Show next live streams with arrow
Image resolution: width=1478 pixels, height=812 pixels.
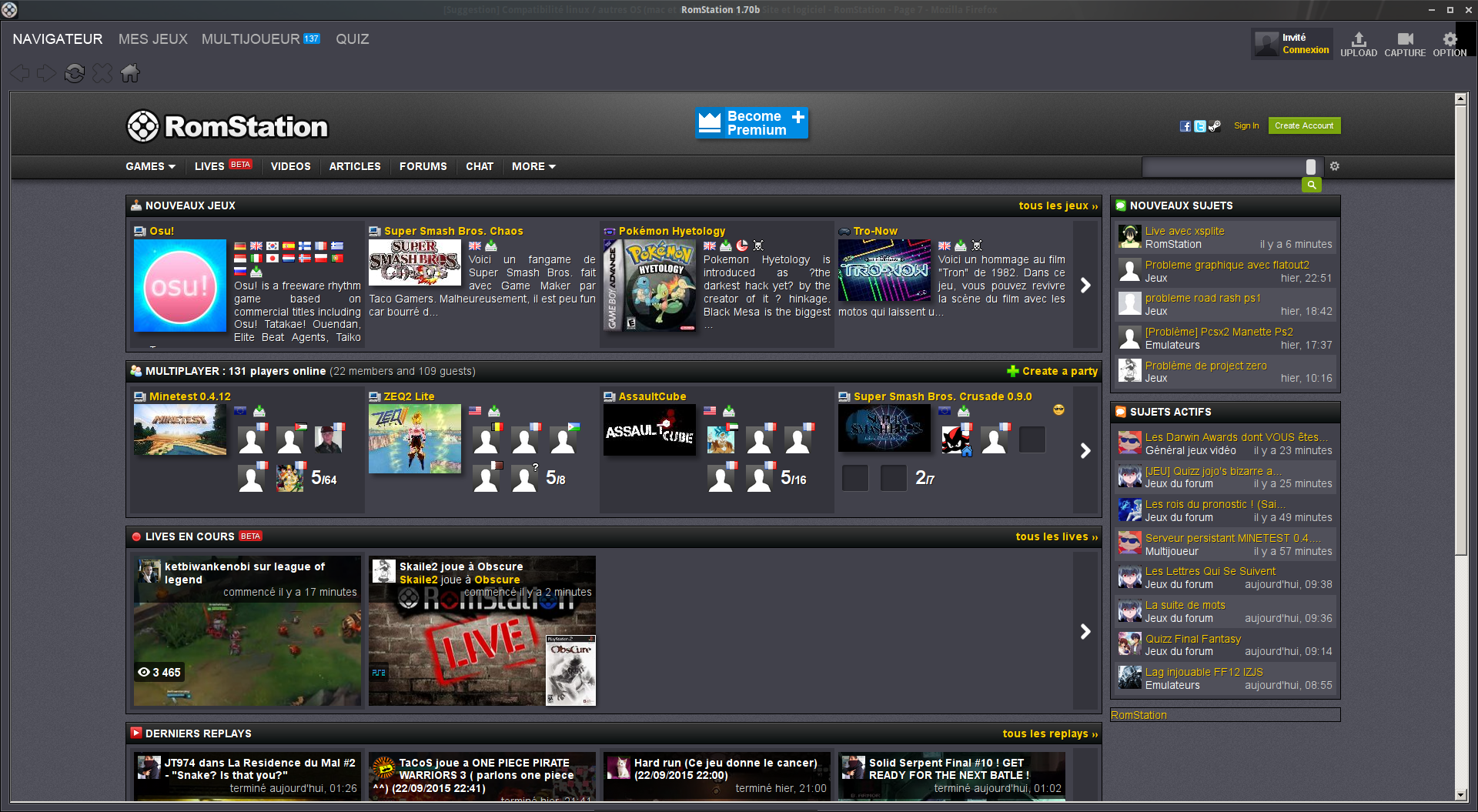click(1085, 631)
